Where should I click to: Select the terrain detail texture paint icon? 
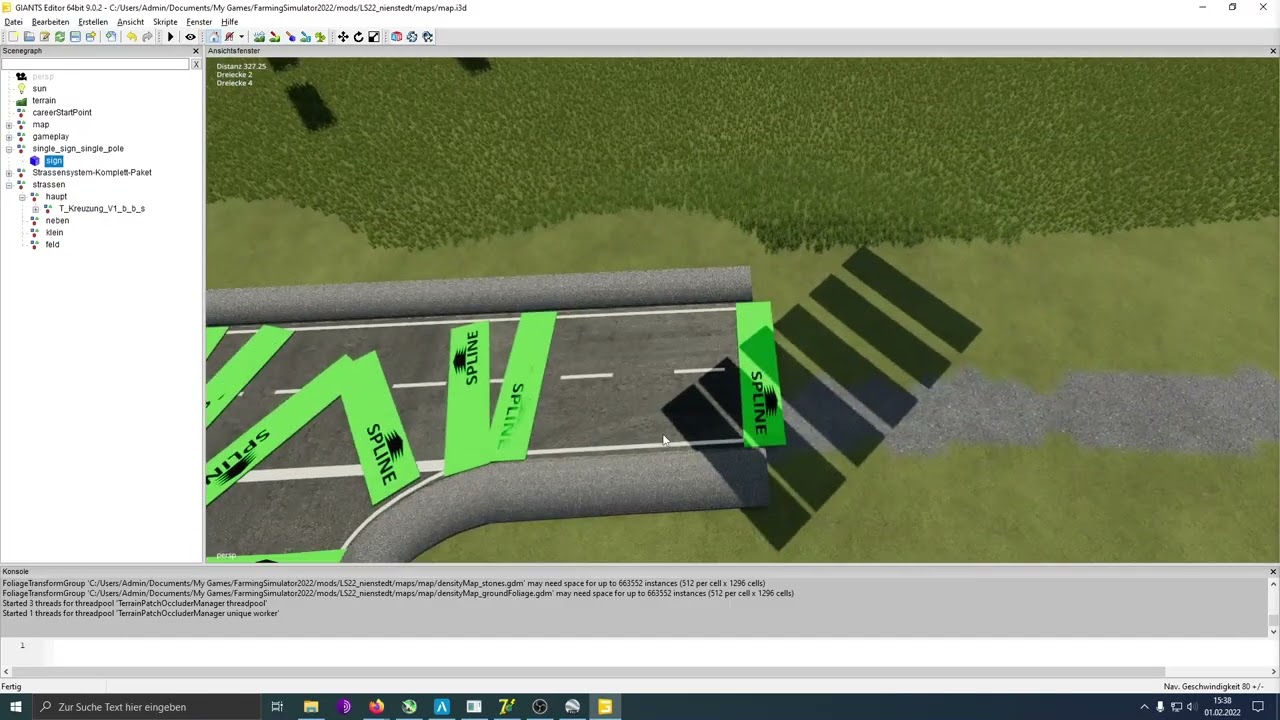click(x=274, y=37)
